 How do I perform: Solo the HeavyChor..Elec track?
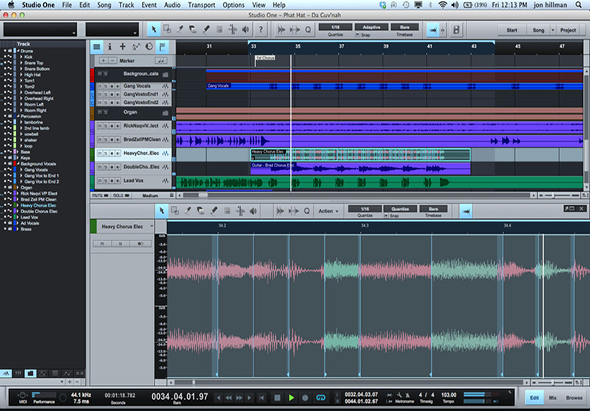(105, 153)
